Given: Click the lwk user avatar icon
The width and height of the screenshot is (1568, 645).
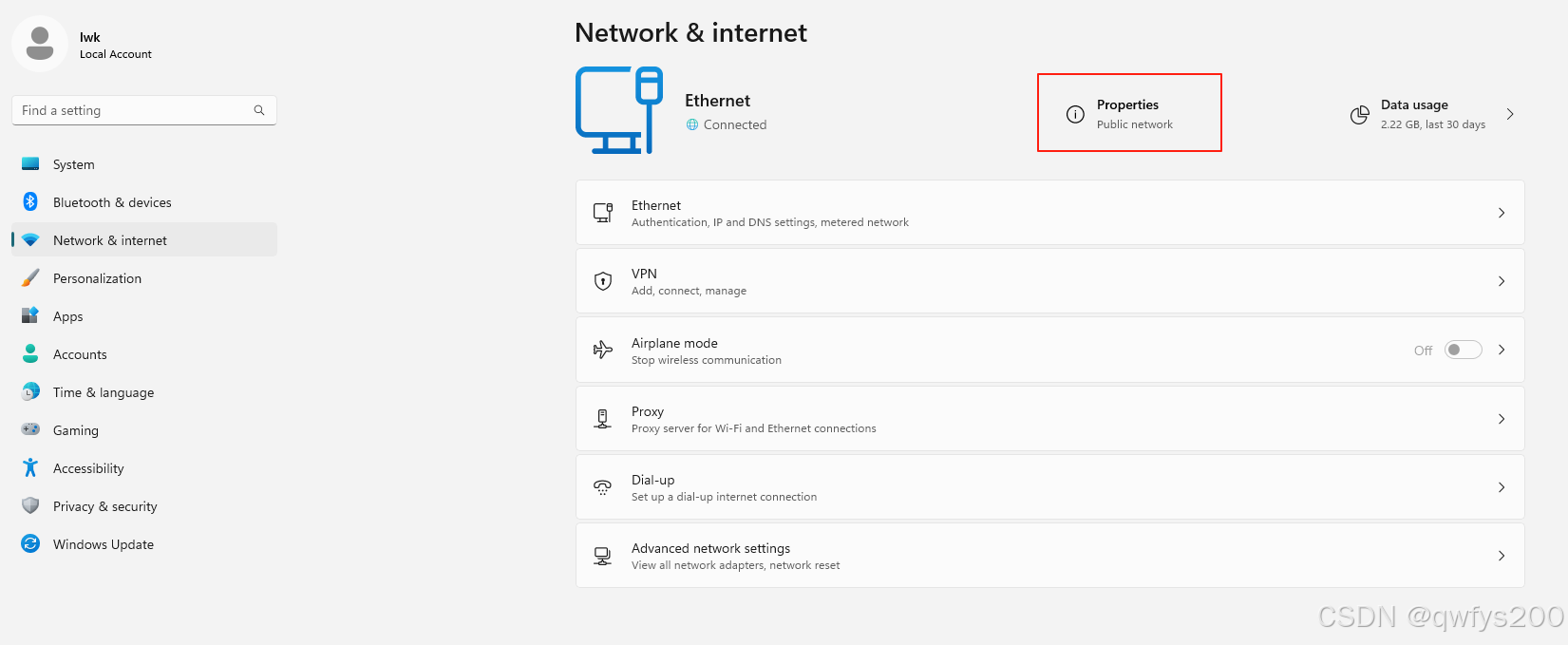Looking at the screenshot, I should pyautogui.click(x=40, y=44).
